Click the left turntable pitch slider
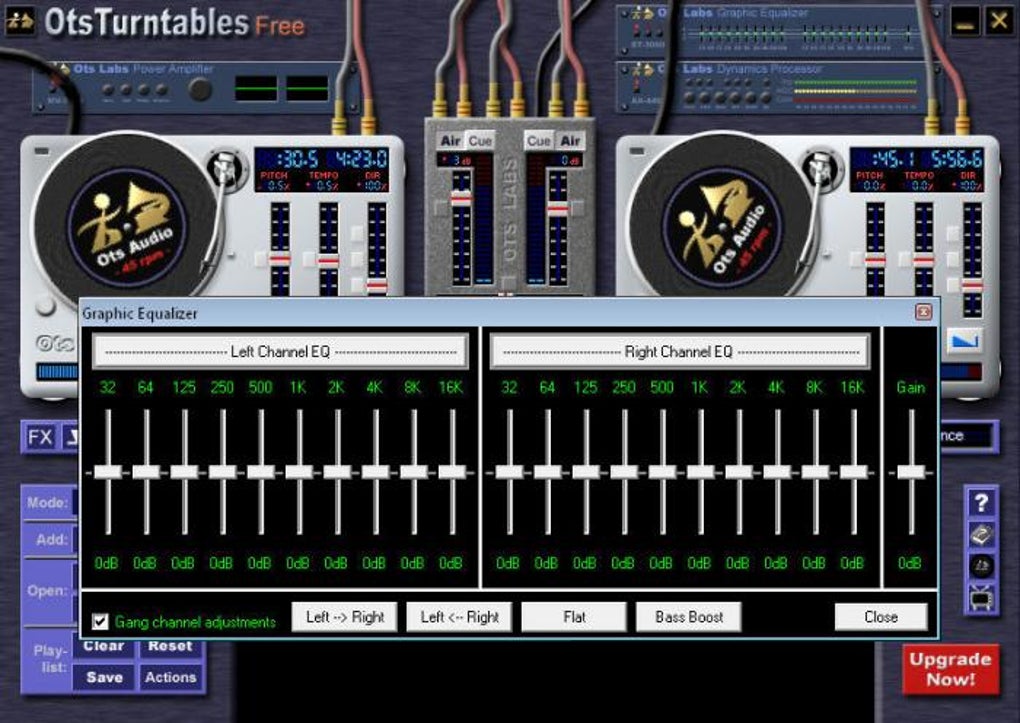The height and width of the screenshot is (723, 1020). pos(280,260)
